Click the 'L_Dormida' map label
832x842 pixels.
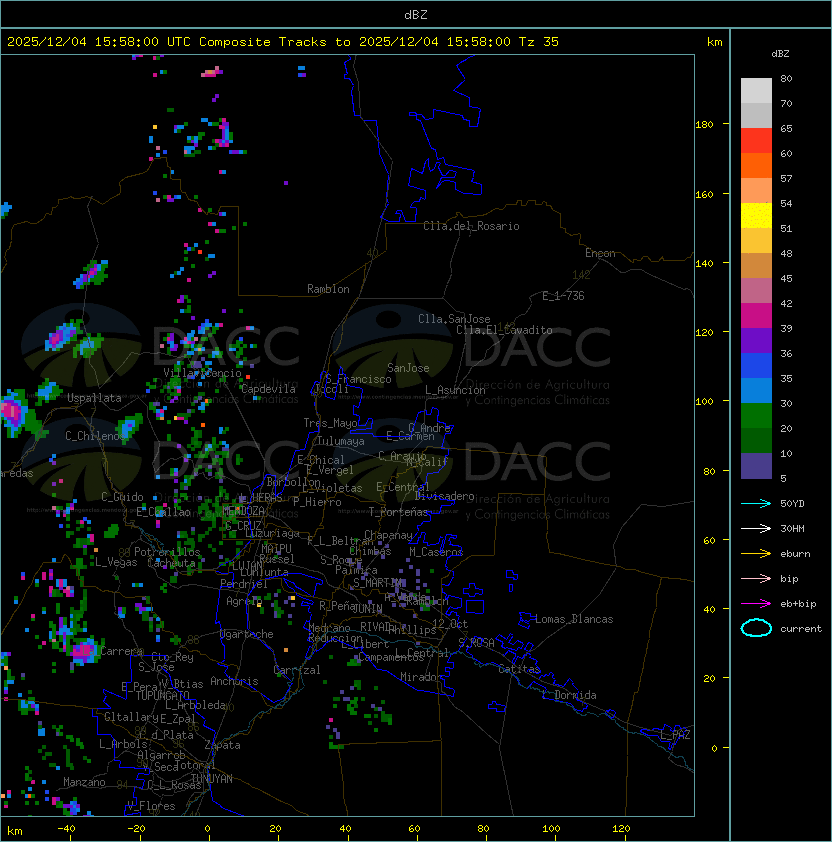[569, 695]
